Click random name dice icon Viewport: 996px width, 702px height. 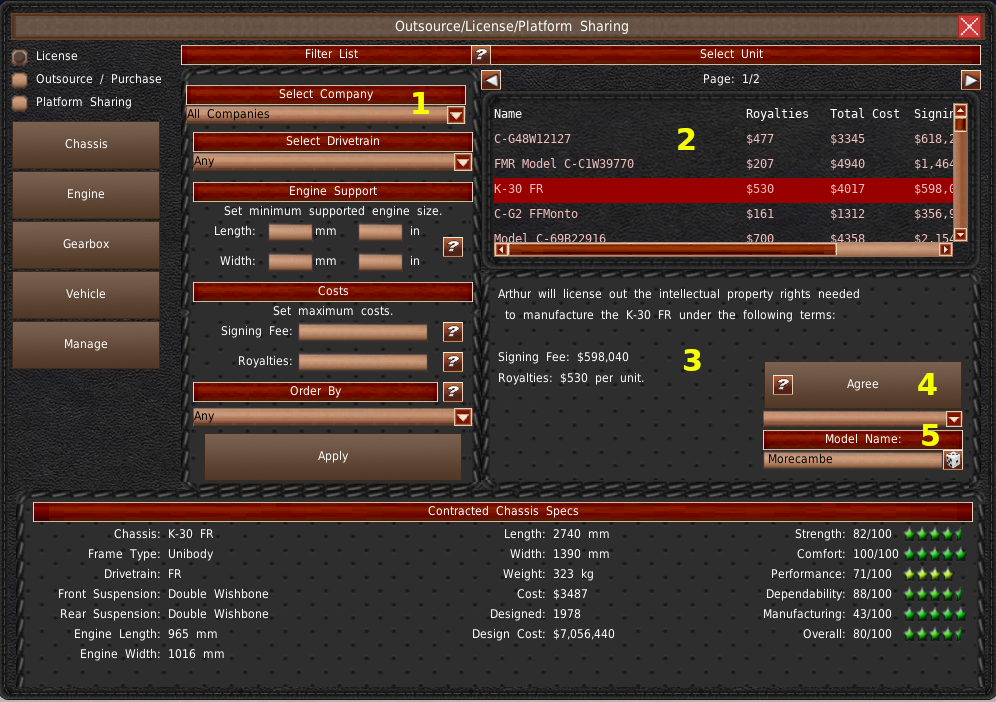(953, 460)
